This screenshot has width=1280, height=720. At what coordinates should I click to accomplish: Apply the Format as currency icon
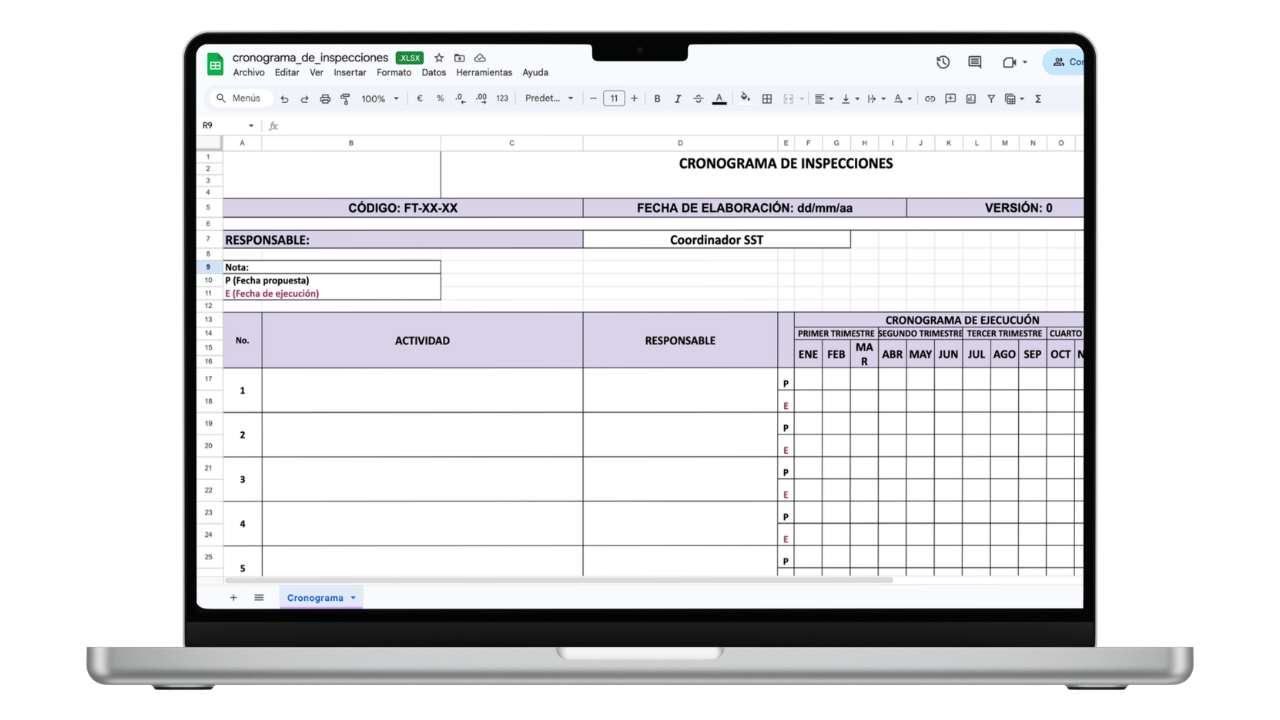419,98
